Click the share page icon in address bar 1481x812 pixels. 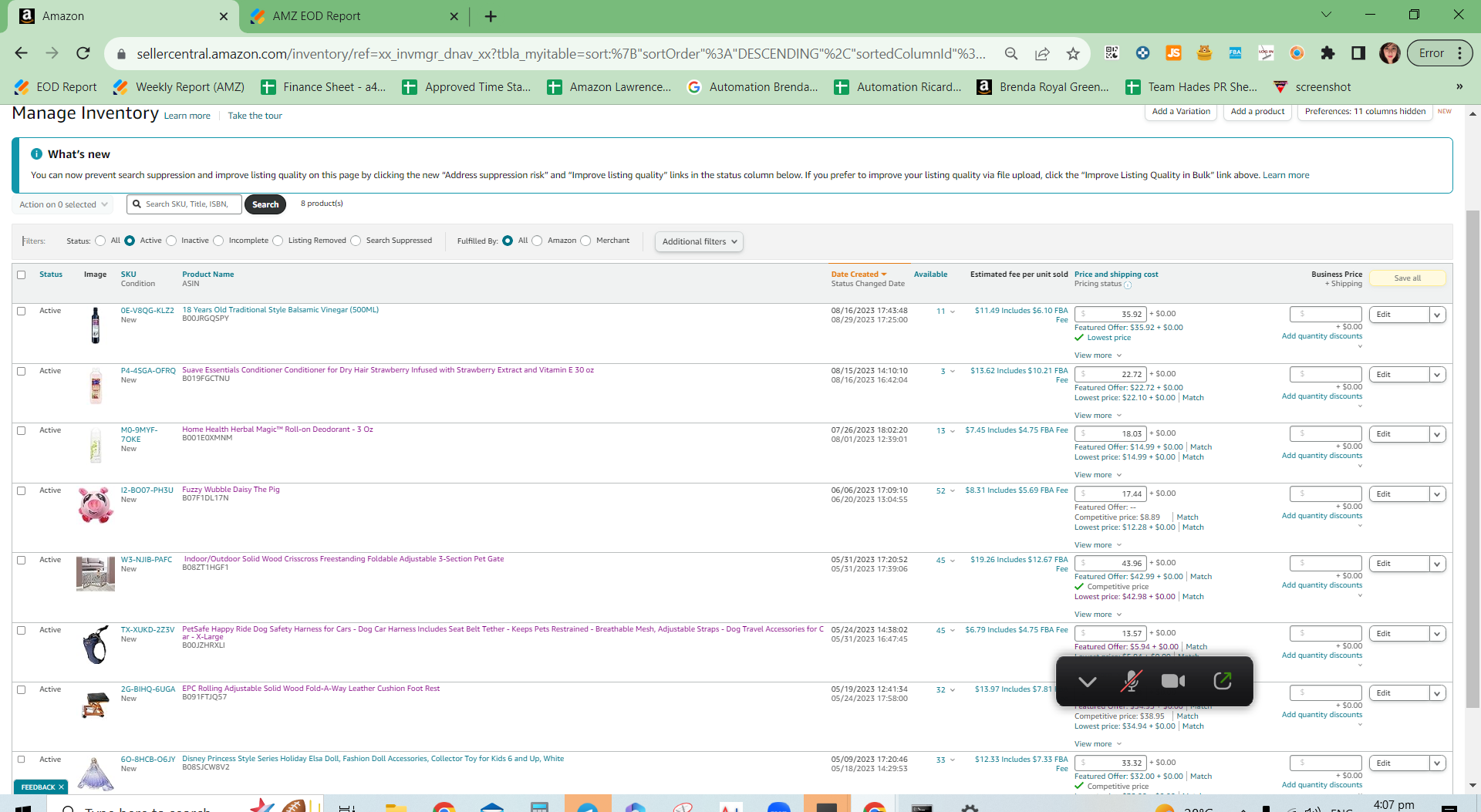[1042, 53]
